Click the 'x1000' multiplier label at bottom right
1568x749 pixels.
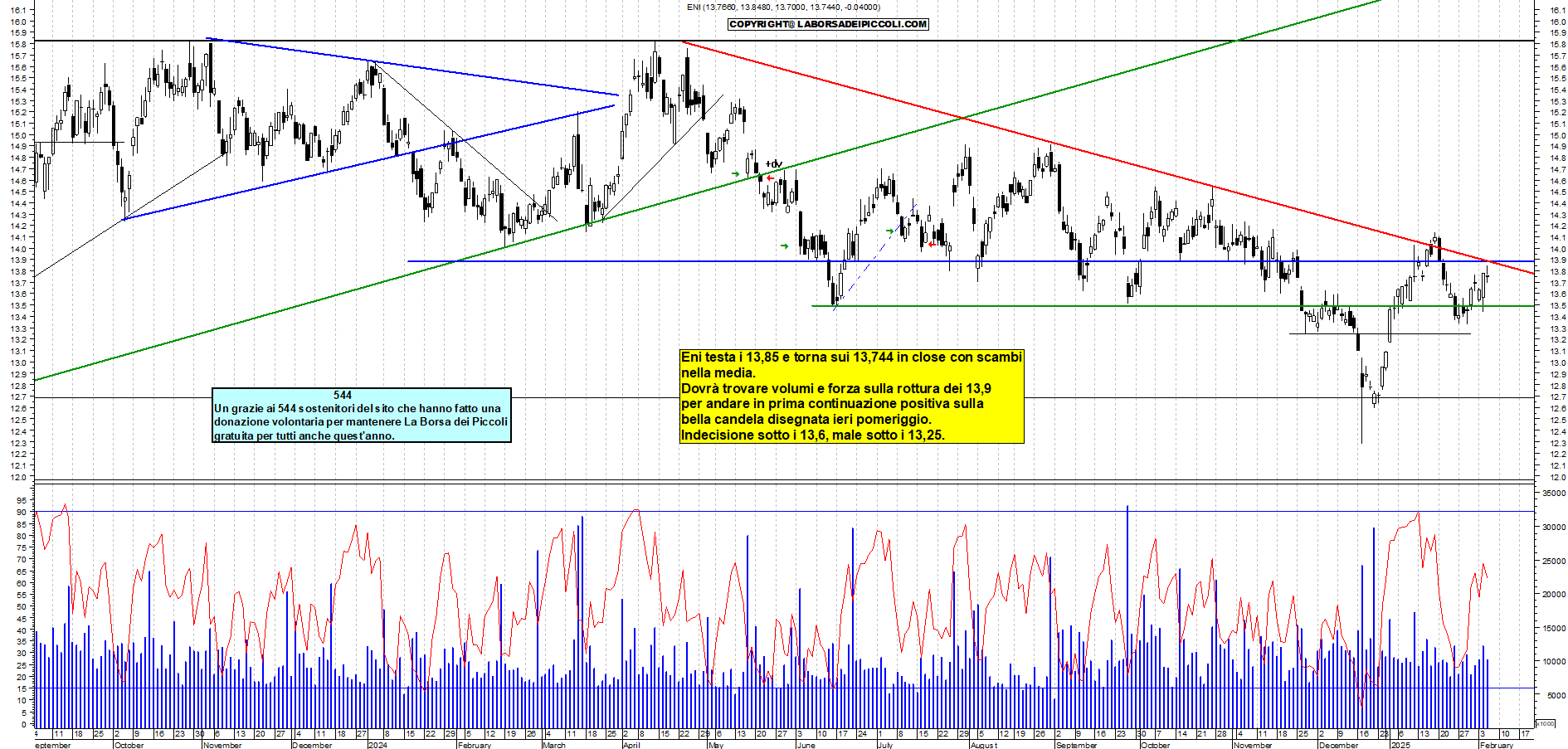point(1546,723)
